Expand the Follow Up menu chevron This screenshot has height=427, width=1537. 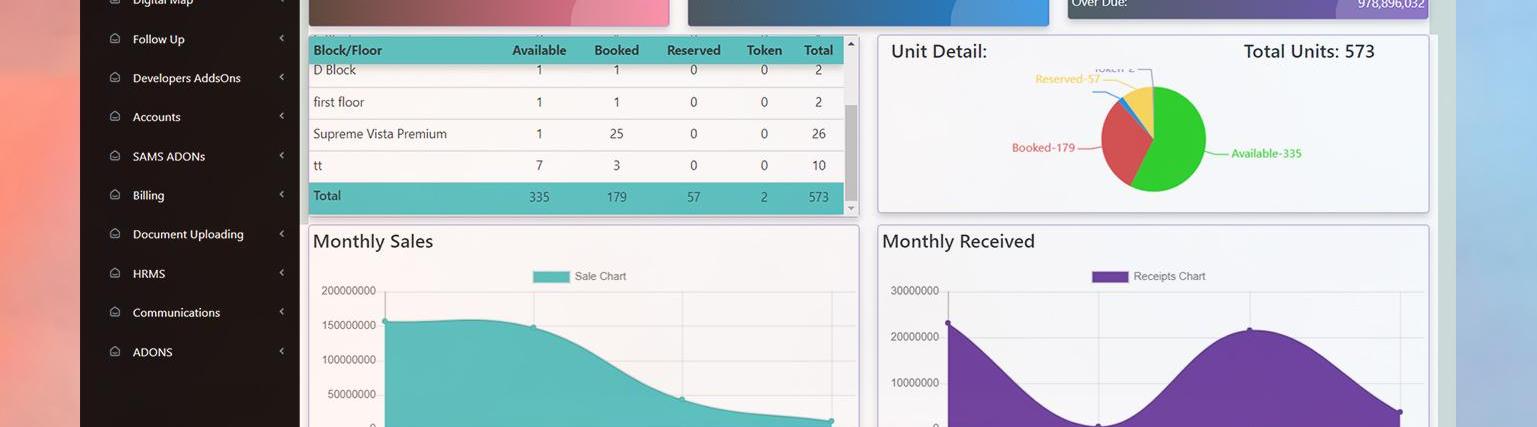(x=282, y=39)
